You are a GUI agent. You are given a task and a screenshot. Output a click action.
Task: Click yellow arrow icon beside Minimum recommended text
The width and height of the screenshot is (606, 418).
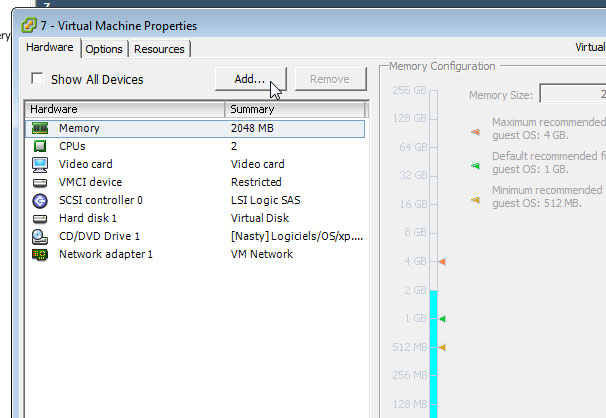click(x=475, y=200)
